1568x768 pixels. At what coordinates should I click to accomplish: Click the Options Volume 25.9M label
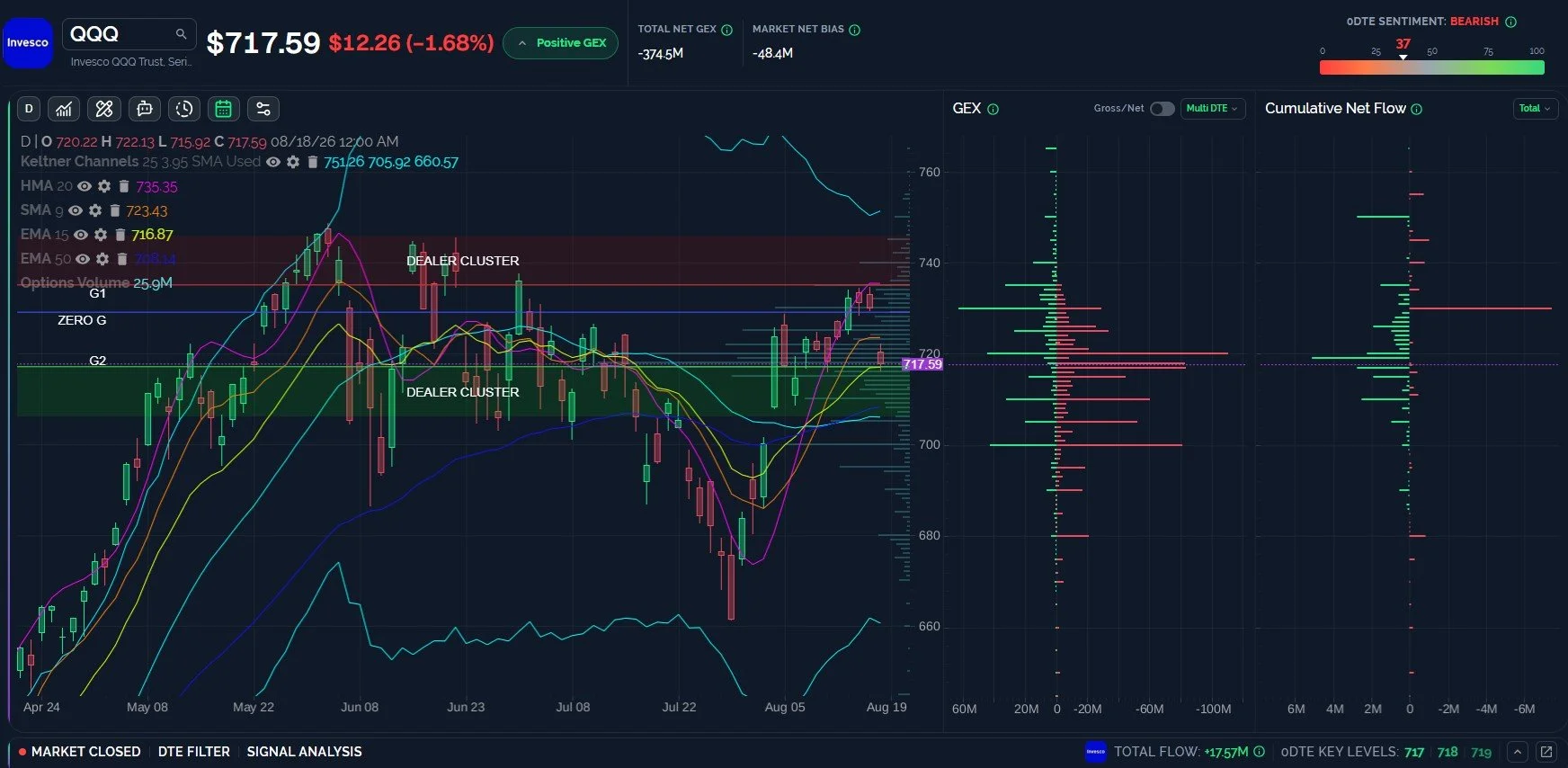(x=96, y=283)
